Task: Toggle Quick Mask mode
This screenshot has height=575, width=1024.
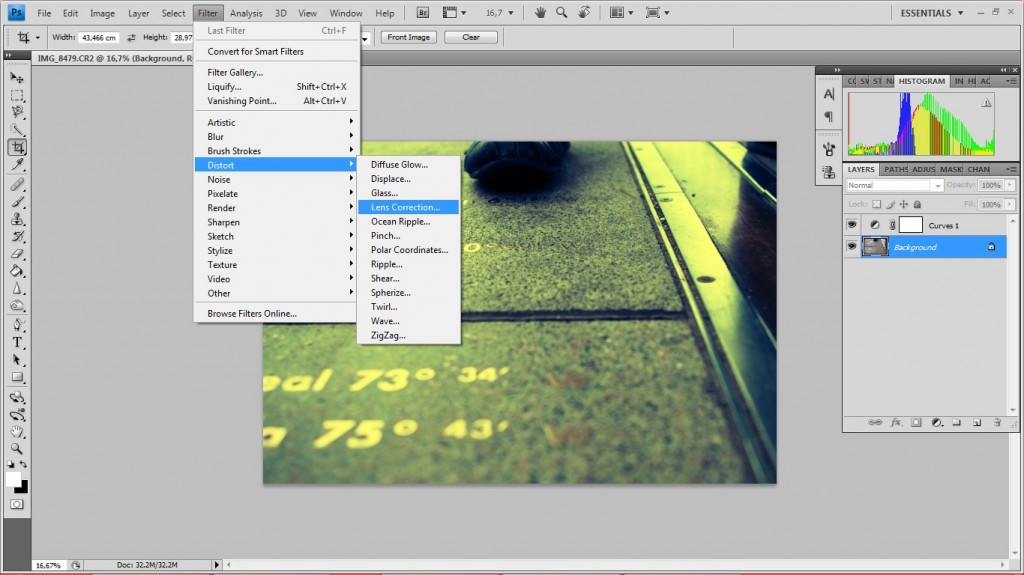Action: (x=17, y=505)
